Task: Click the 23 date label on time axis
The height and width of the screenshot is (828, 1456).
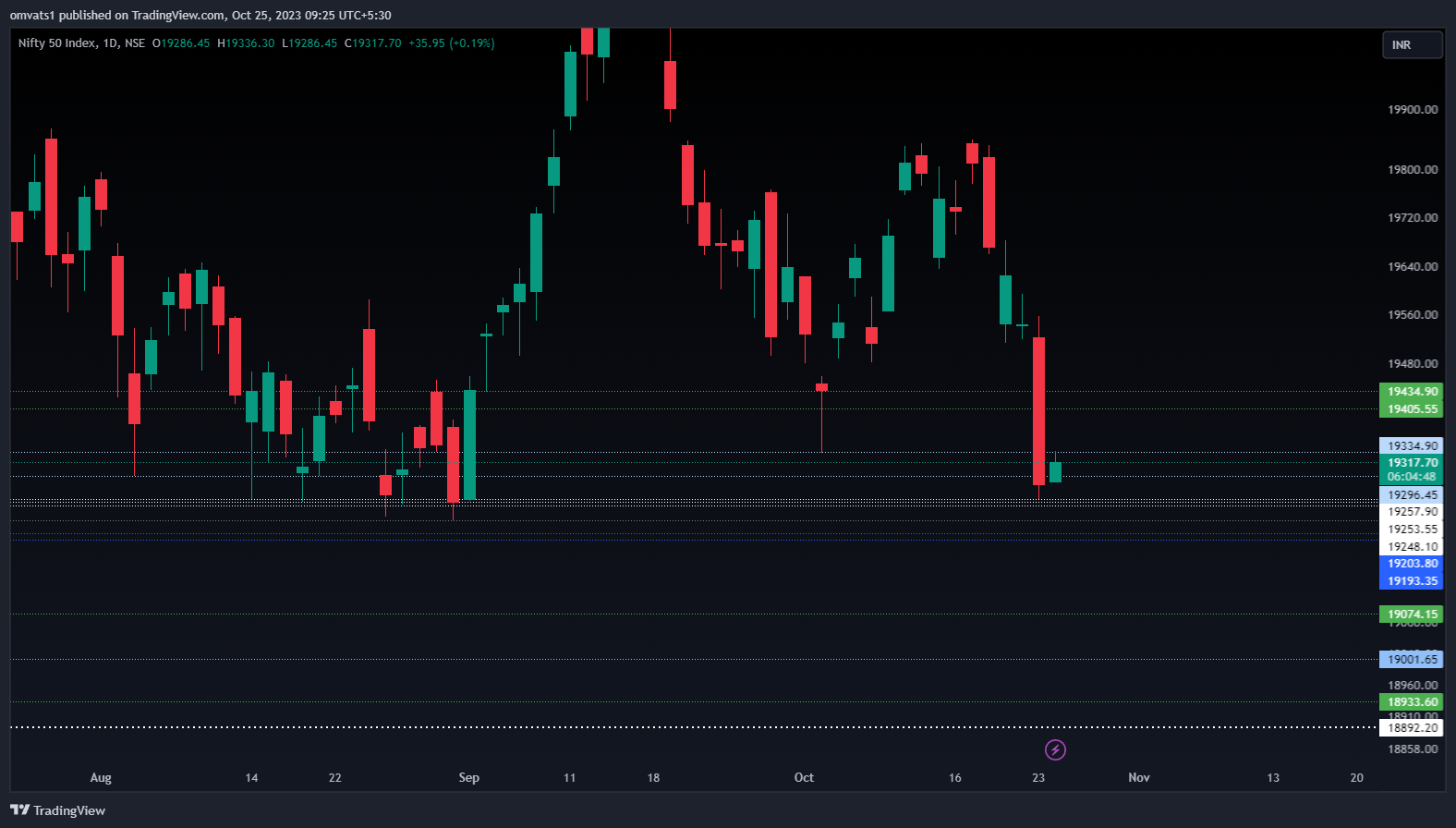Action: 1038,778
